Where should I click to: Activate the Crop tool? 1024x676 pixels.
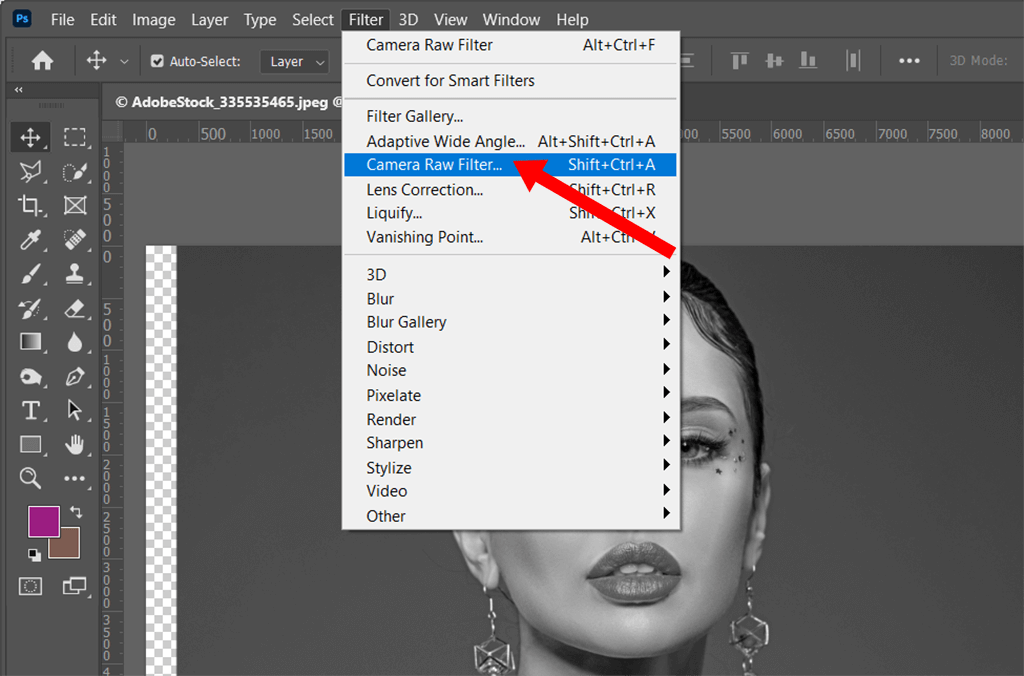[30, 206]
